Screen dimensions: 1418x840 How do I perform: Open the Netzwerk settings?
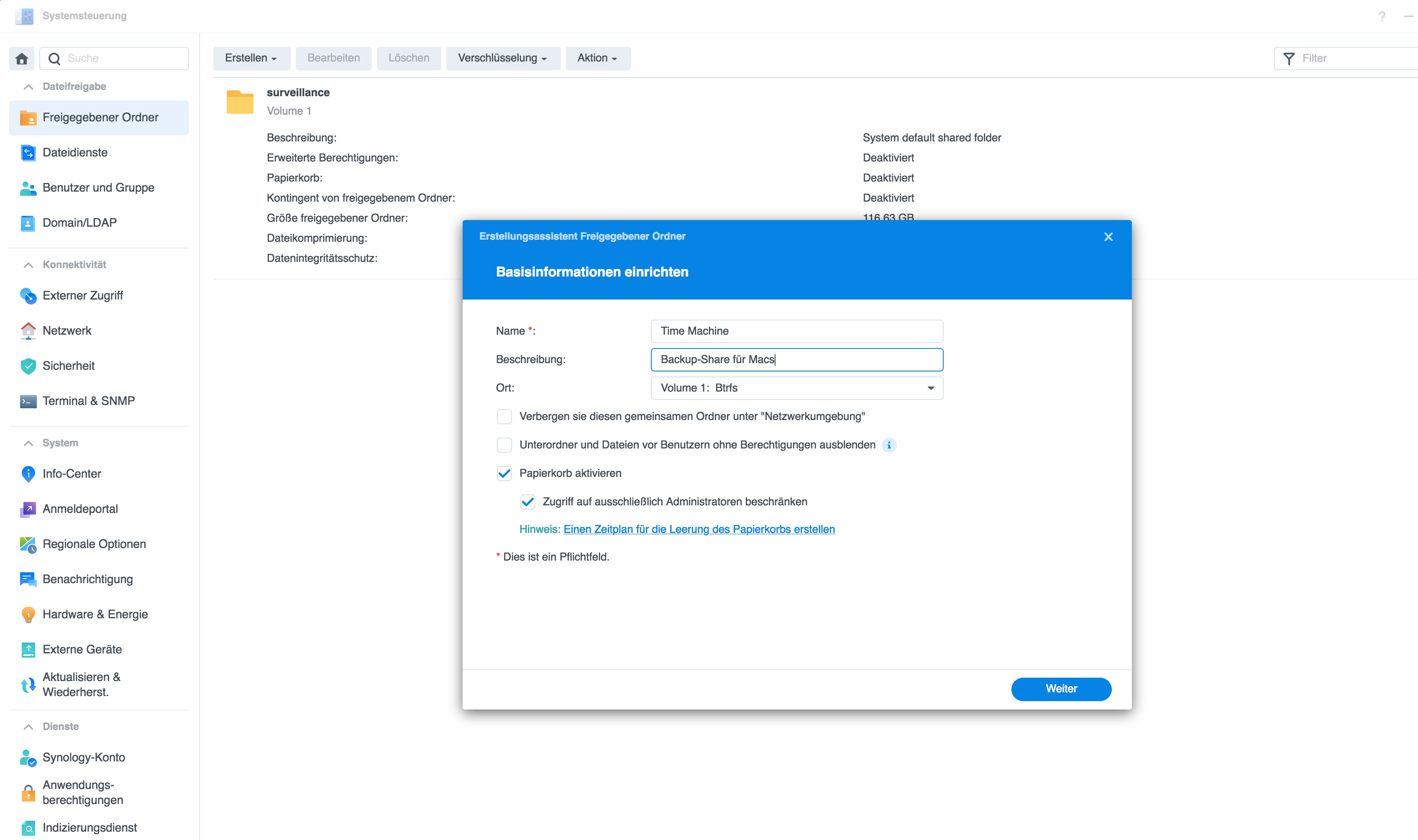[67, 330]
